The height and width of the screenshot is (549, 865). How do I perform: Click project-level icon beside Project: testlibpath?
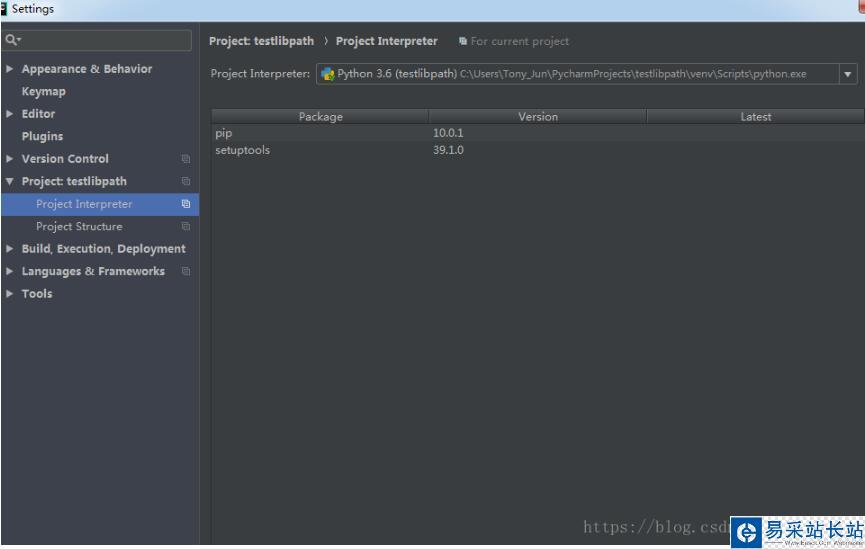(186, 182)
